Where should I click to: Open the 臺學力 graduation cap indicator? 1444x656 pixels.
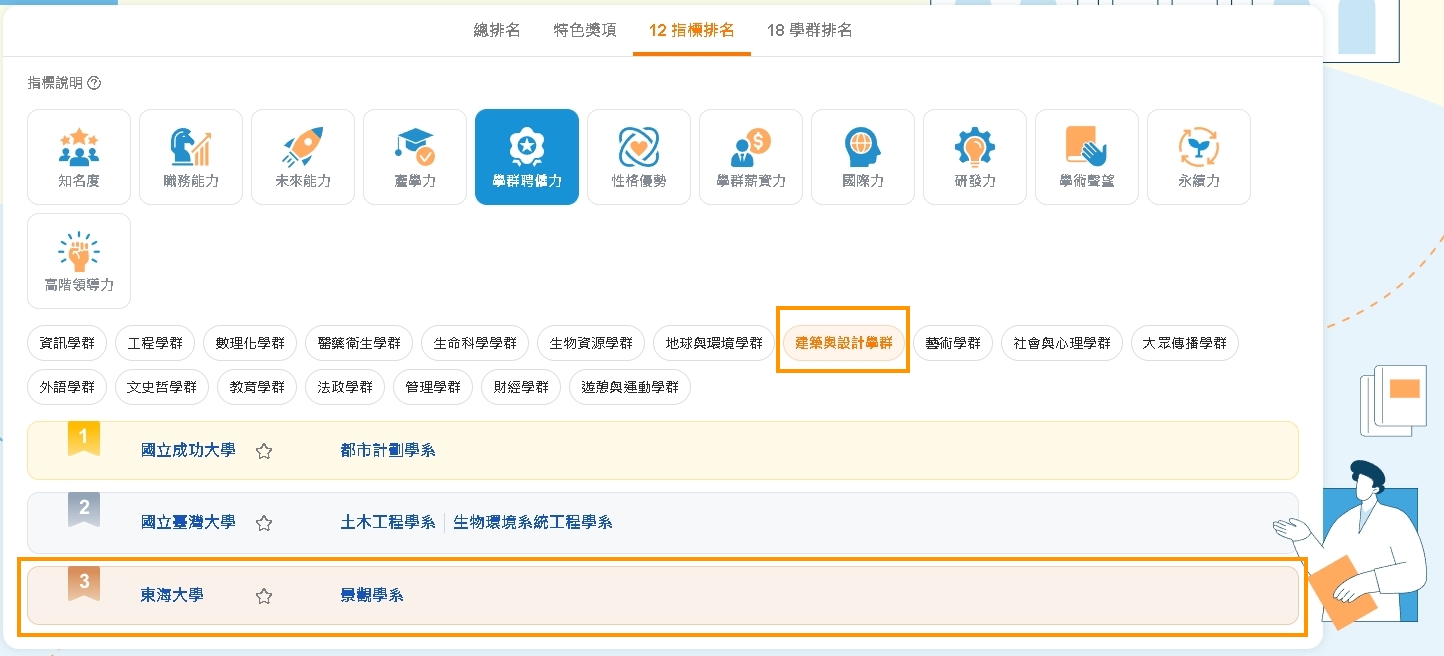415,156
